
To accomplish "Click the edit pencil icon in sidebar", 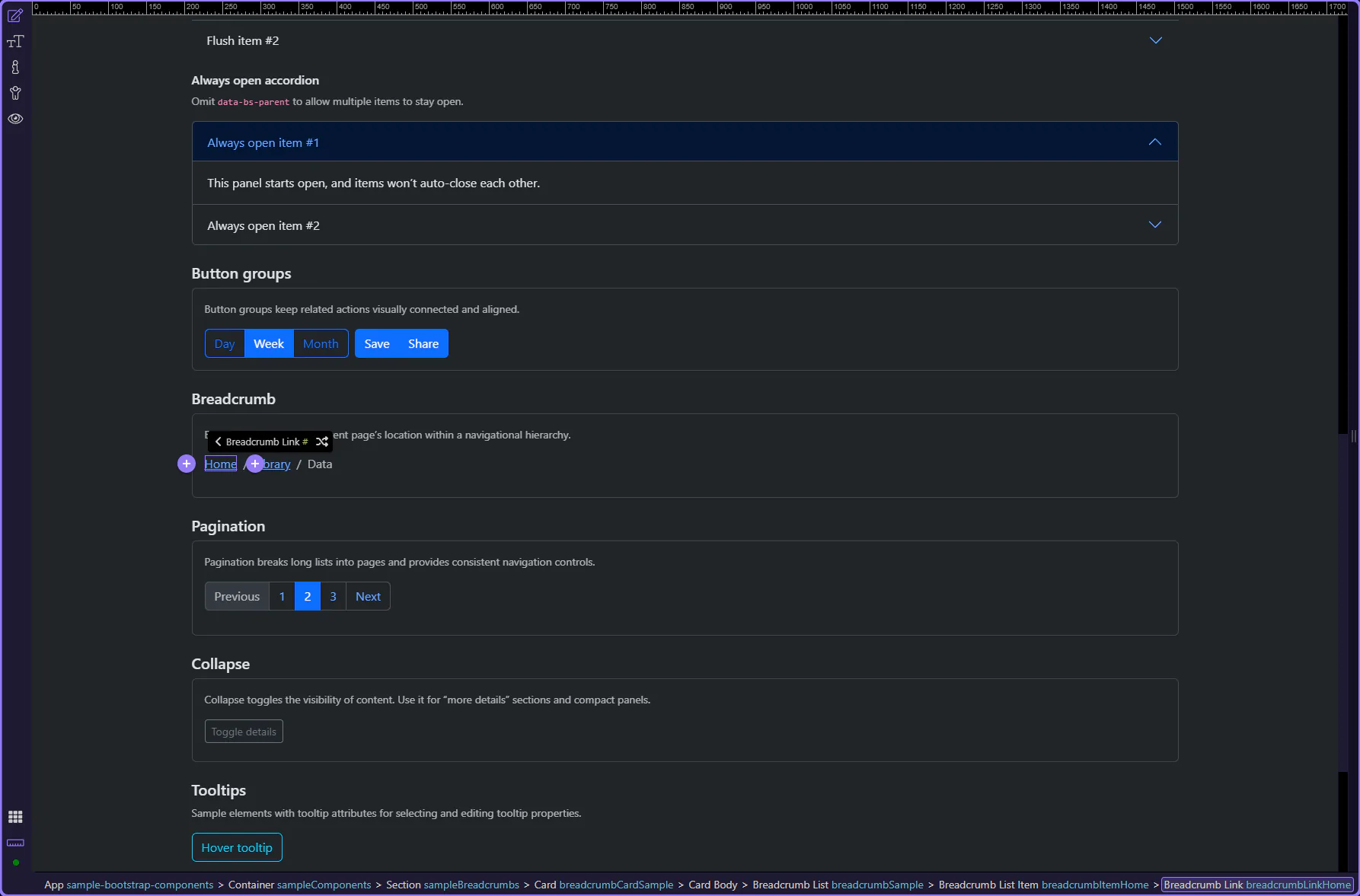I will pos(15,16).
